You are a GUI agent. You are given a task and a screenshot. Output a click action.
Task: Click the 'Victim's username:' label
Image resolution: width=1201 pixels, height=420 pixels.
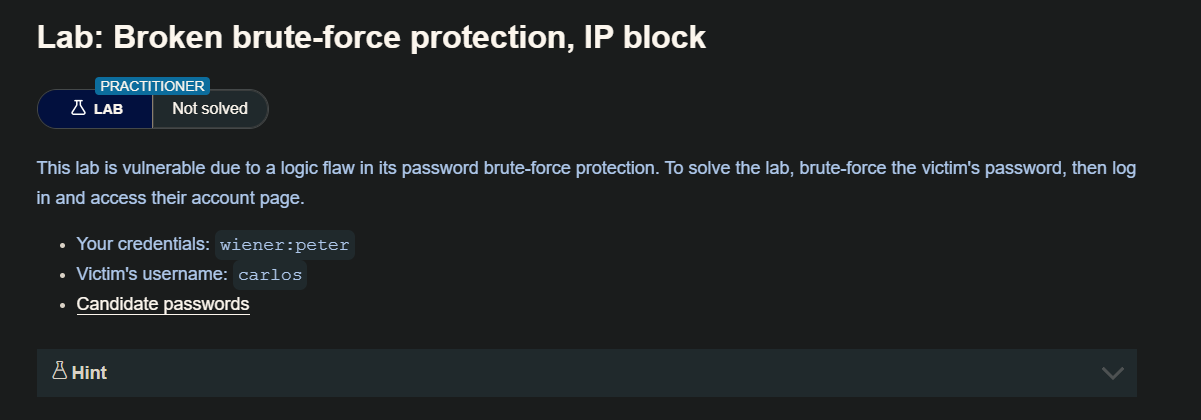point(151,275)
